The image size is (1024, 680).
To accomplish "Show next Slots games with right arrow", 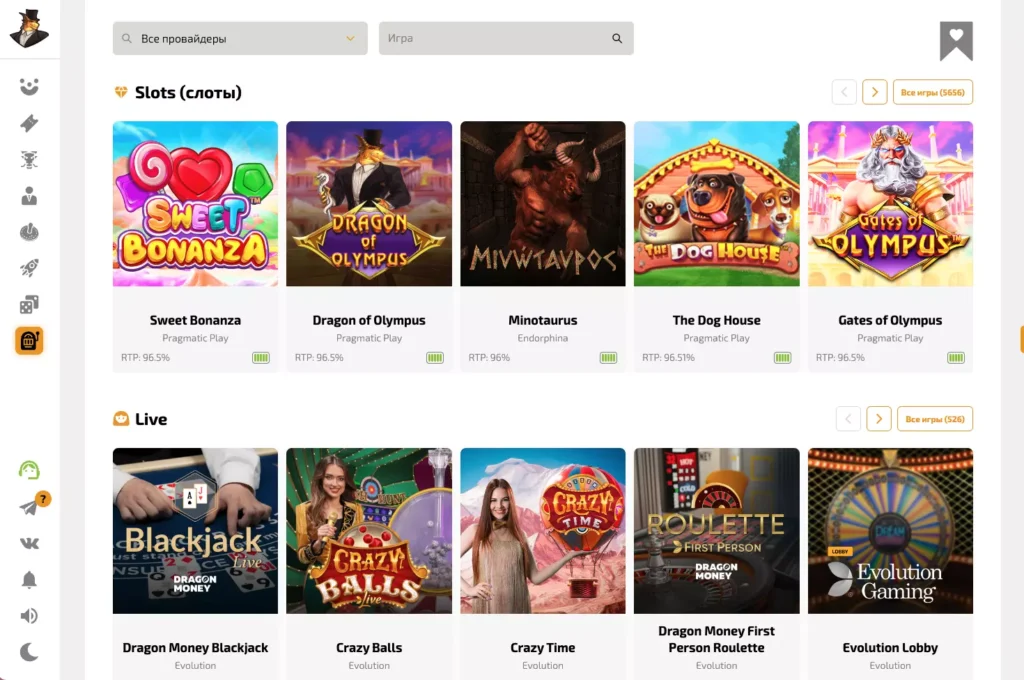I will coord(875,92).
